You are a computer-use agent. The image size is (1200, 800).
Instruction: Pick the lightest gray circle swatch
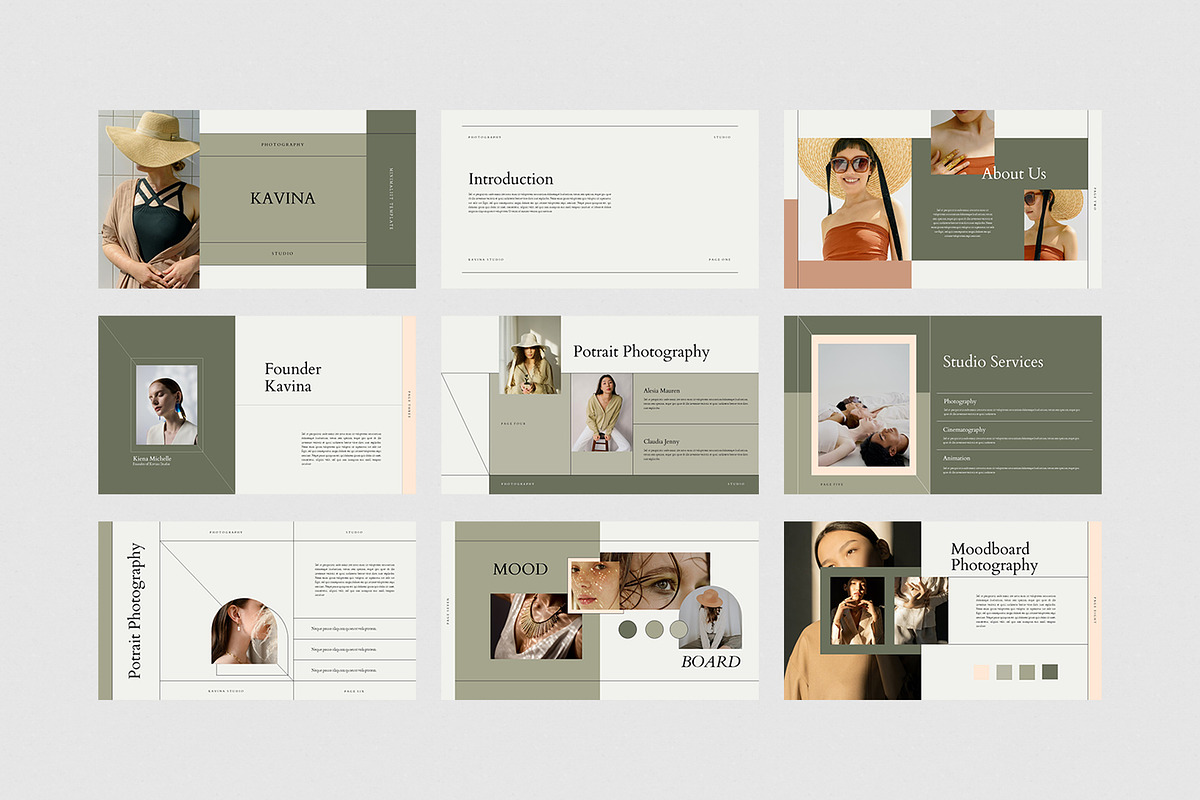(679, 629)
